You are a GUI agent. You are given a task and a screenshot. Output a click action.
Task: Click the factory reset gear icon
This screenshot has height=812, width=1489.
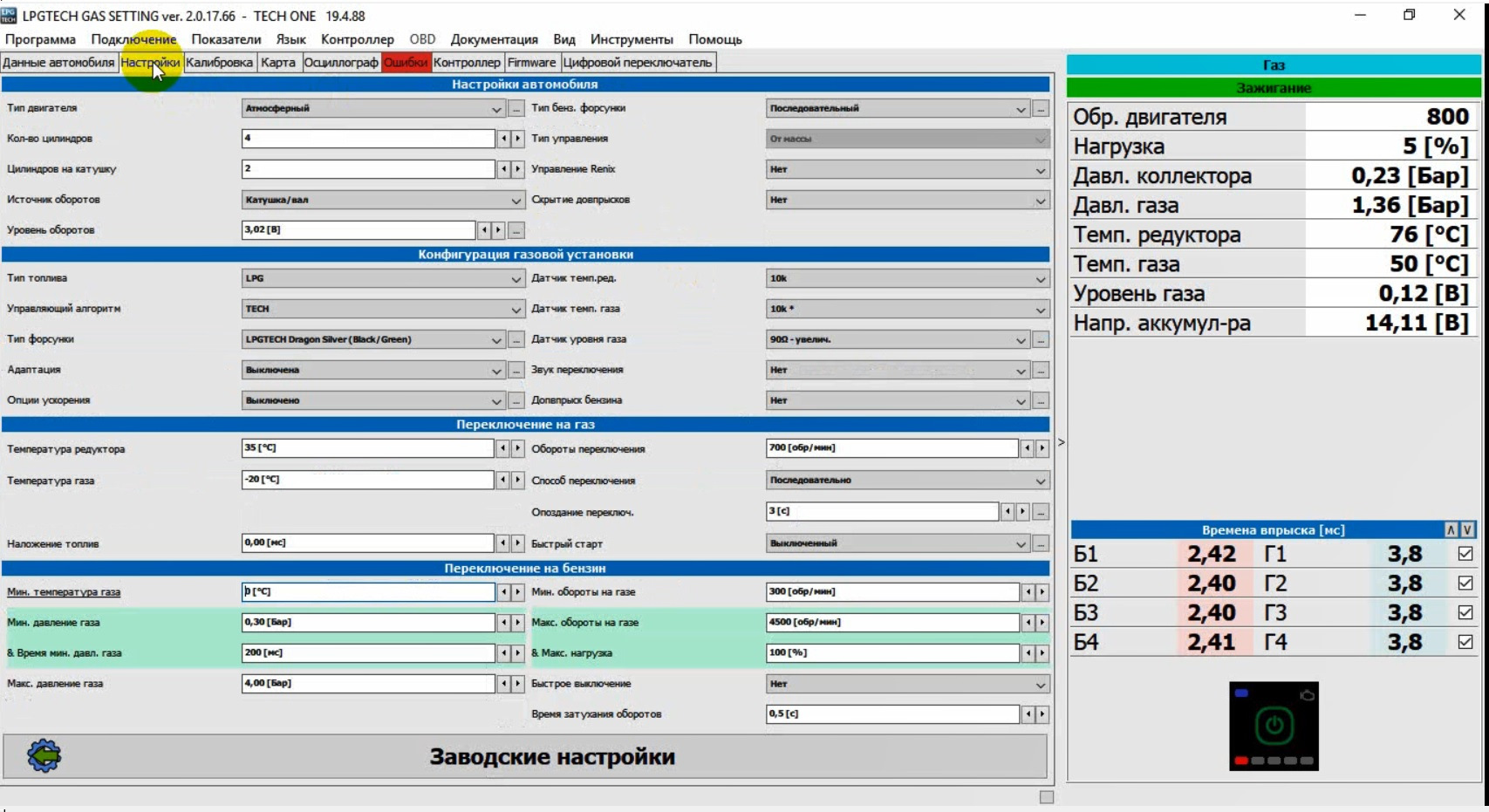(x=44, y=755)
